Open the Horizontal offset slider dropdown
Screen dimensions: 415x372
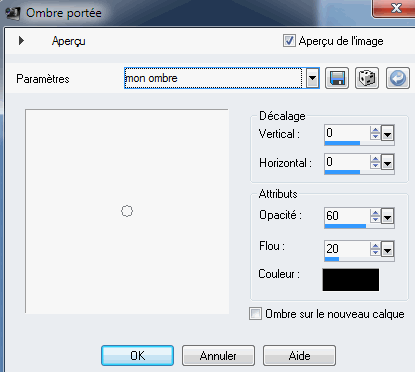tap(388, 163)
